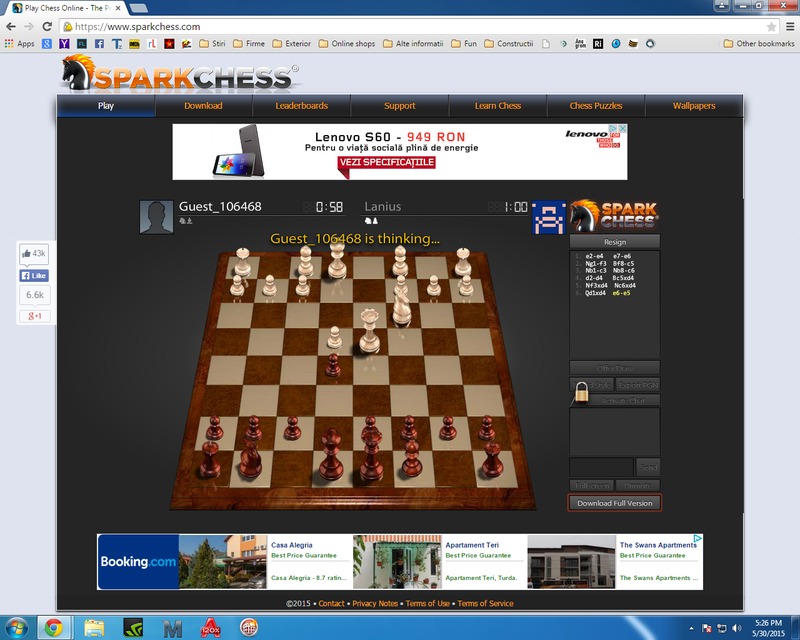800x640 pixels.
Task: Open the Google bookmark icon
Action: [47, 44]
